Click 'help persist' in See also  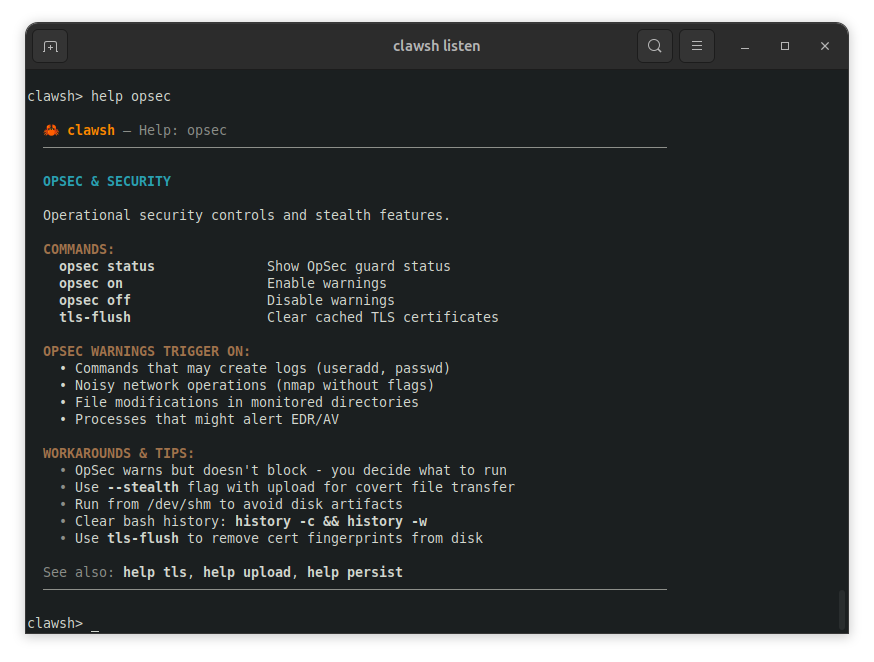click(x=355, y=573)
